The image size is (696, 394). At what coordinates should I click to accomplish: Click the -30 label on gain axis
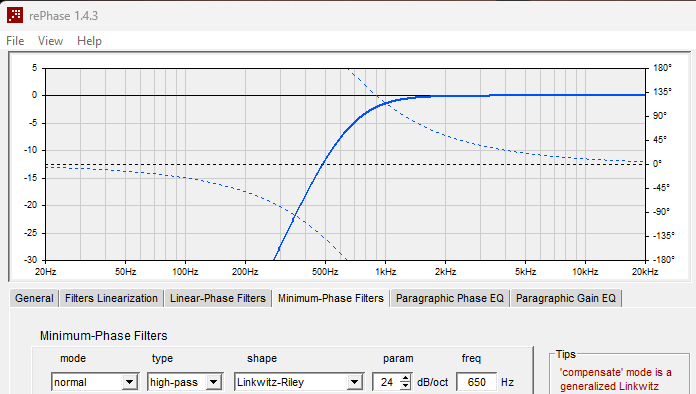[x=30, y=260]
